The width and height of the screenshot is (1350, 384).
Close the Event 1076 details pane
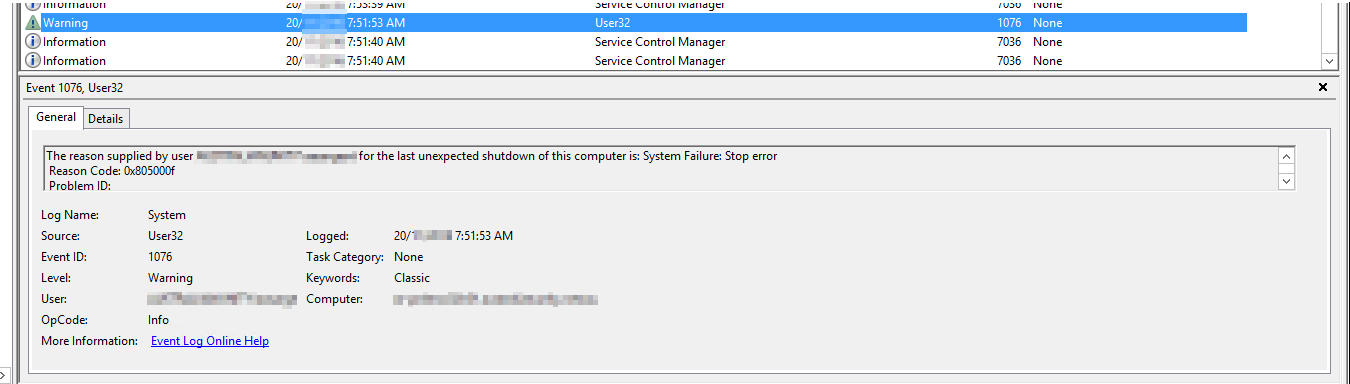click(x=1323, y=88)
